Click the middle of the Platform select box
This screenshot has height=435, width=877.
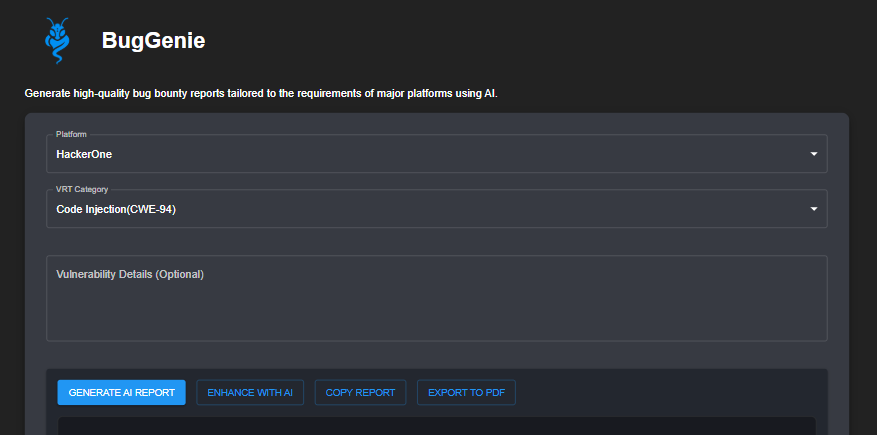coord(436,154)
